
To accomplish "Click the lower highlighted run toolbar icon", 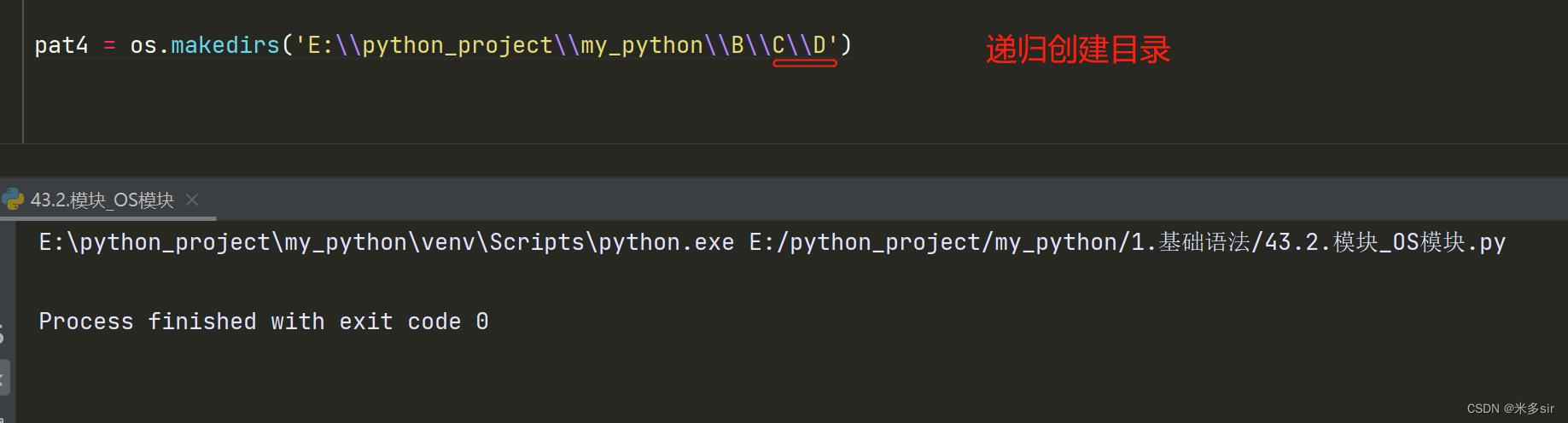I will click(x=4, y=377).
